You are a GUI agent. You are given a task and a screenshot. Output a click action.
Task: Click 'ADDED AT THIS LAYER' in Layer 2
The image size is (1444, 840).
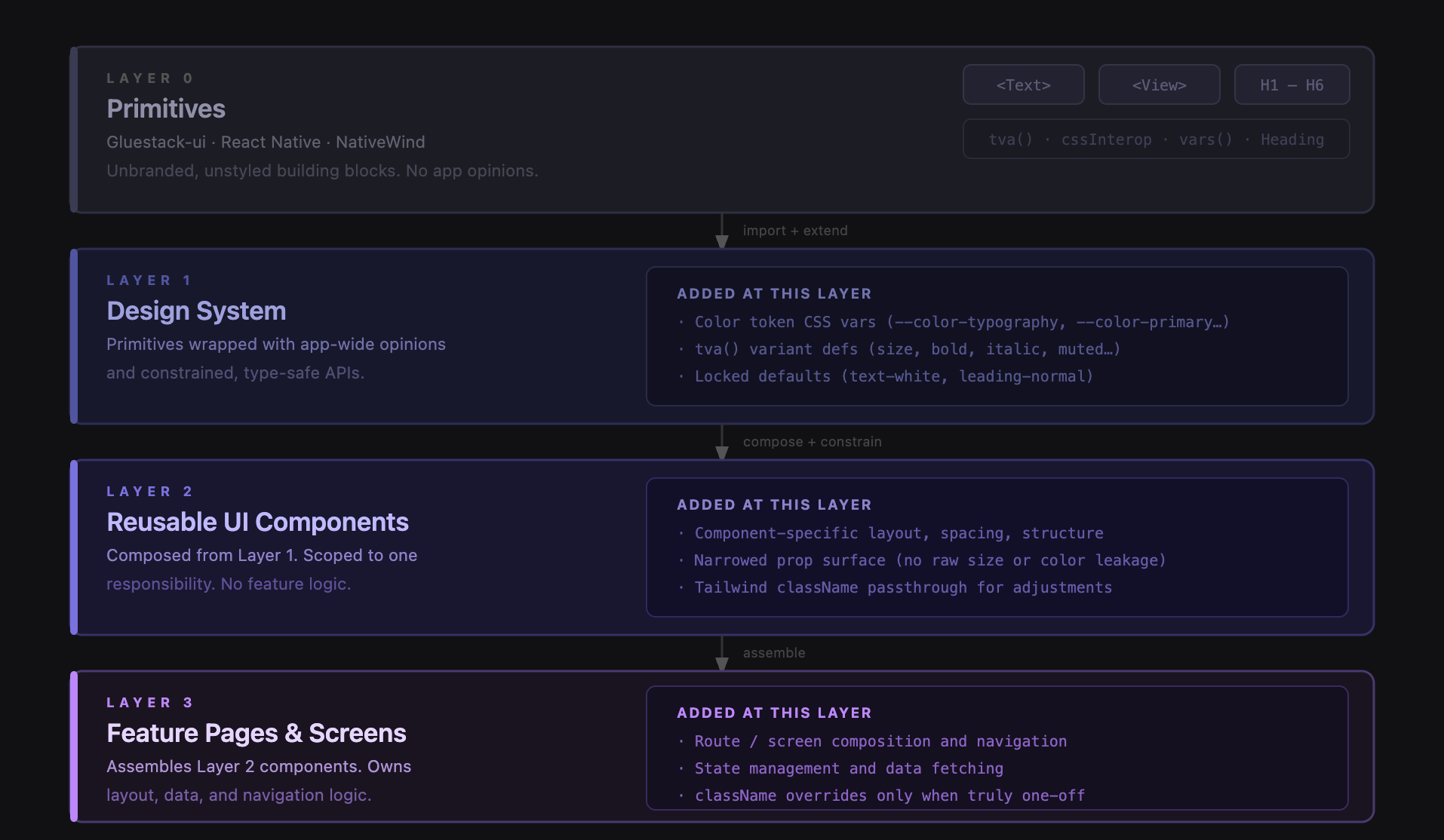tap(774, 505)
